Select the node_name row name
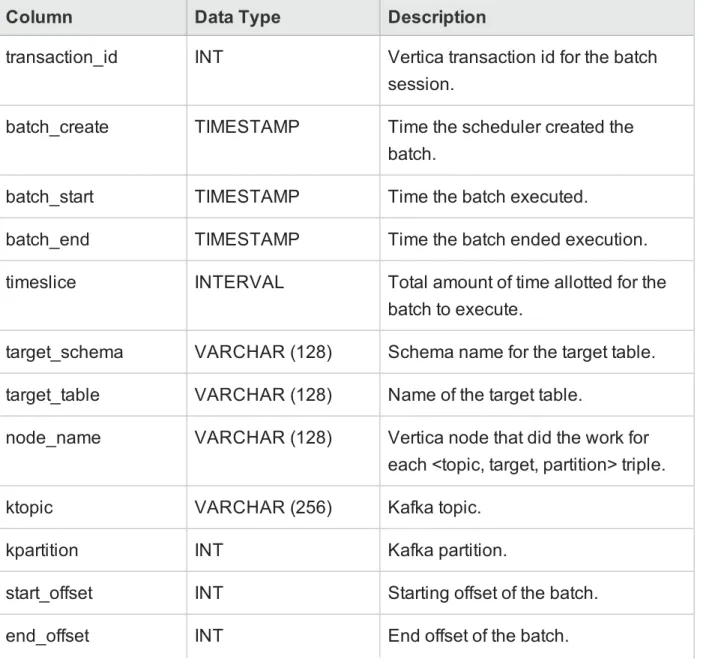Viewport: 709px width, 665px height. [x=53, y=438]
